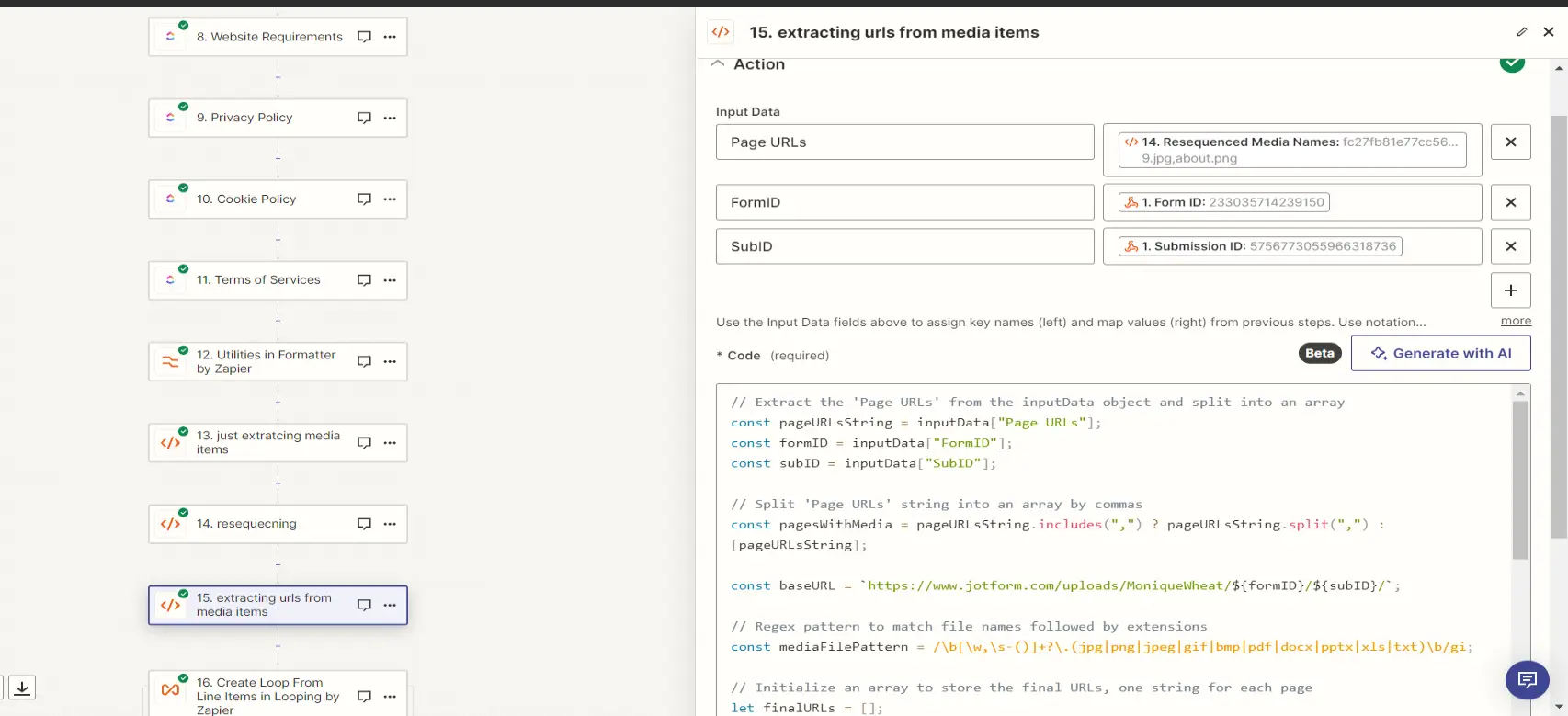This screenshot has width=1568, height=716.
Task: Click the Looping icon on step 16
Action: pos(171,690)
